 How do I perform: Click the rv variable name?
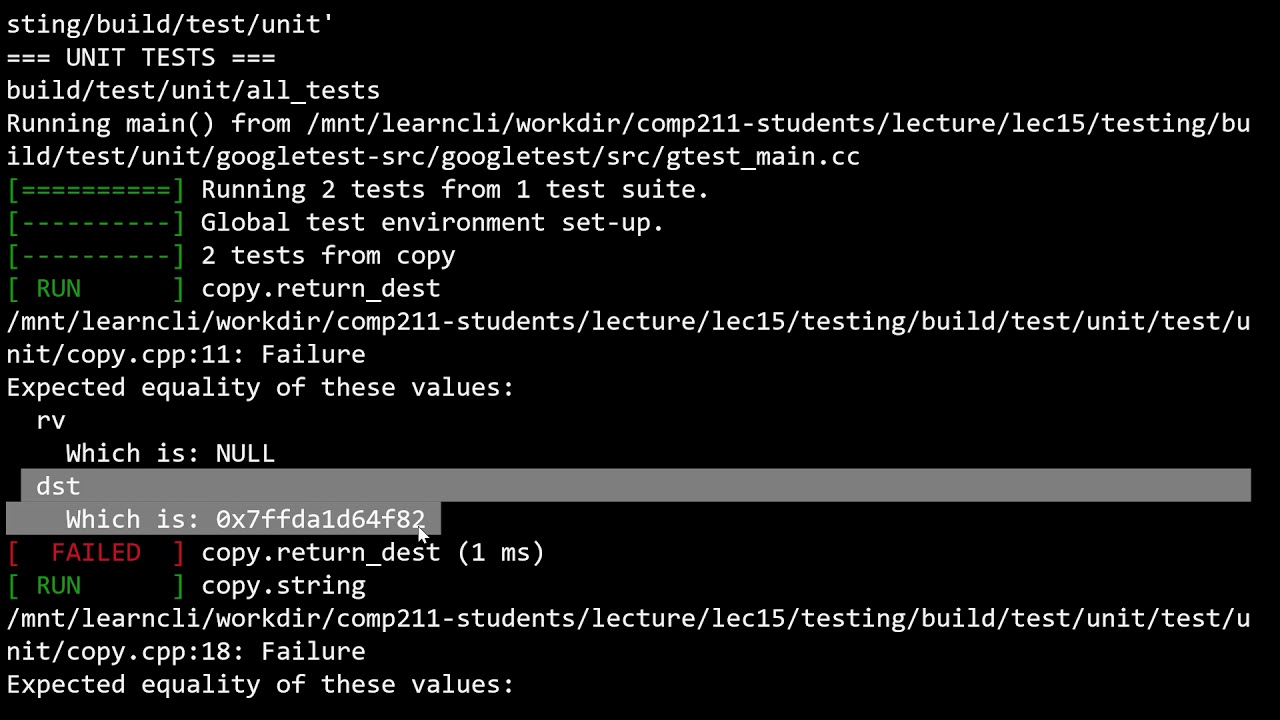coord(51,421)
